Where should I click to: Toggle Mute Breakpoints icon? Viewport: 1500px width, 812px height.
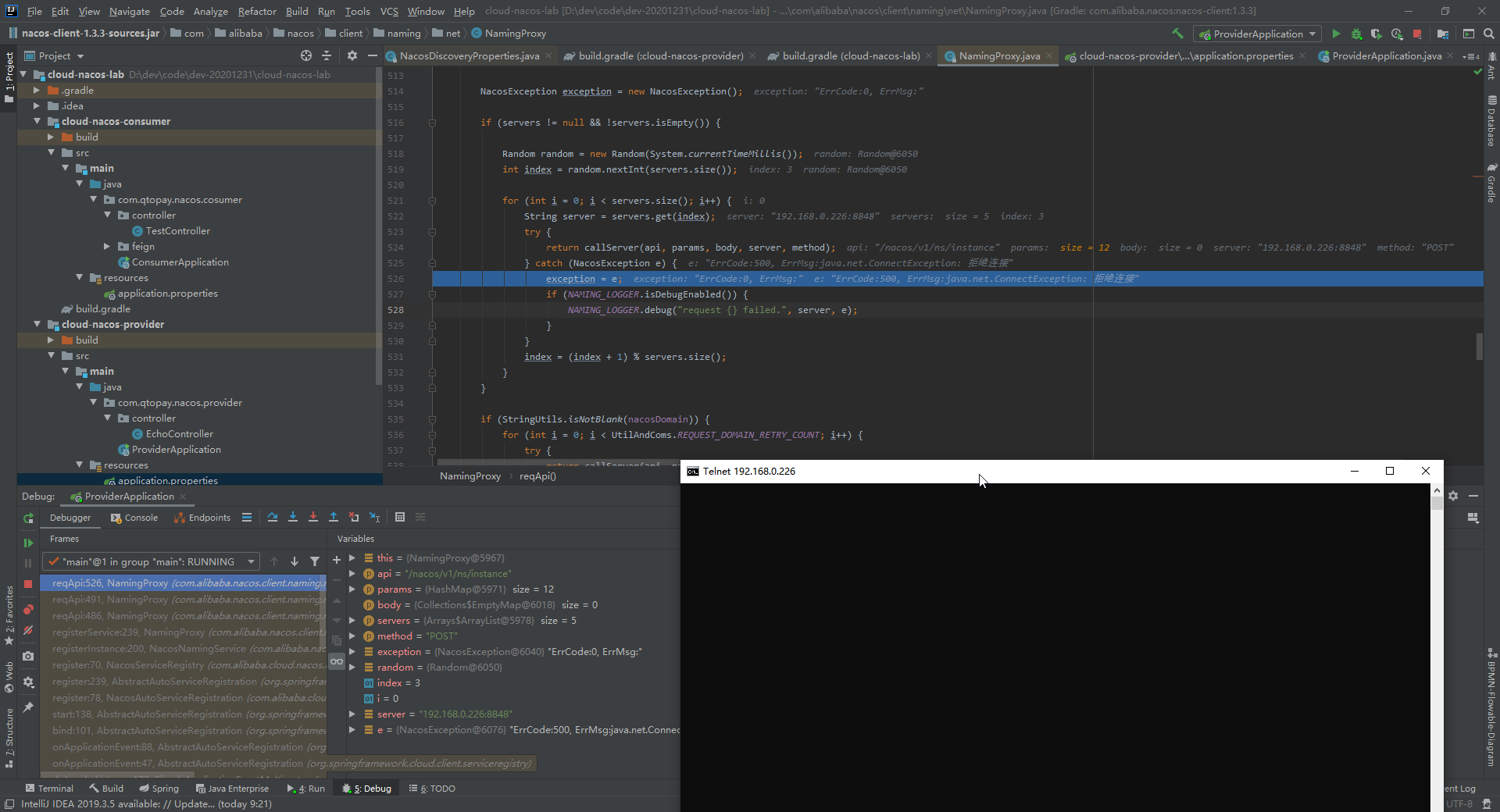(x=28, y=630)
